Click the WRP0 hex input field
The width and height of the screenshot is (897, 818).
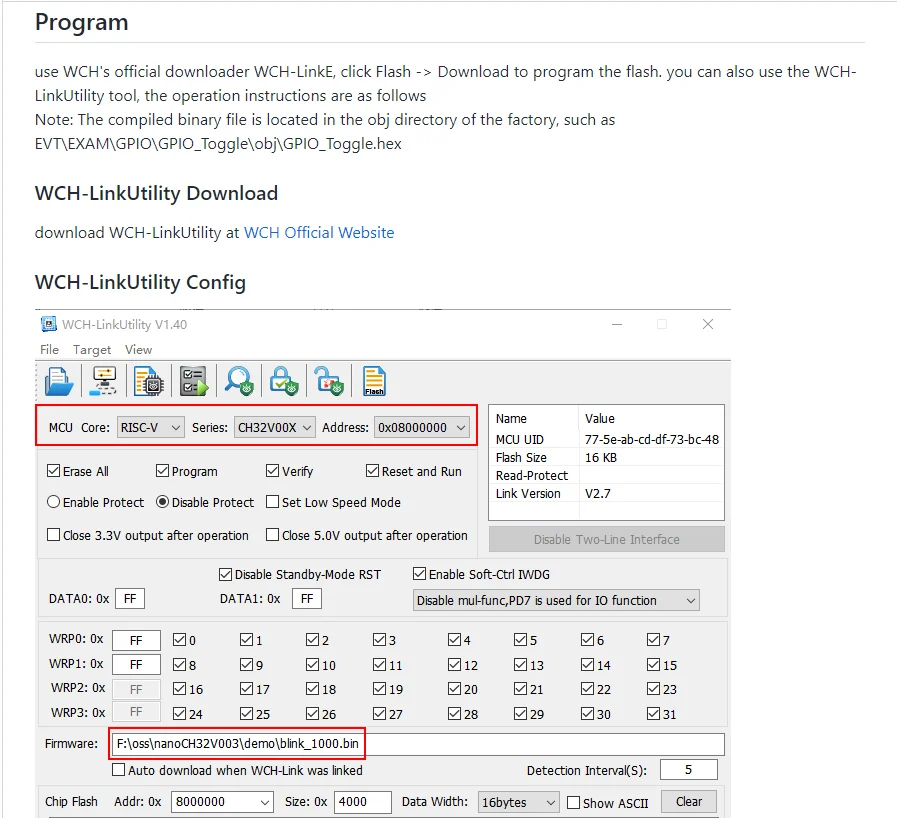136,640
